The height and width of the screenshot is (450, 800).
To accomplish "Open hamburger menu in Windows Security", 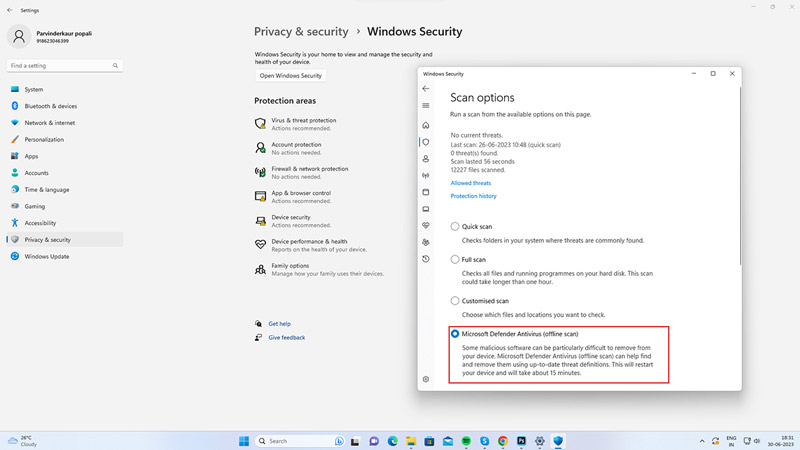I will pos(426,106).
